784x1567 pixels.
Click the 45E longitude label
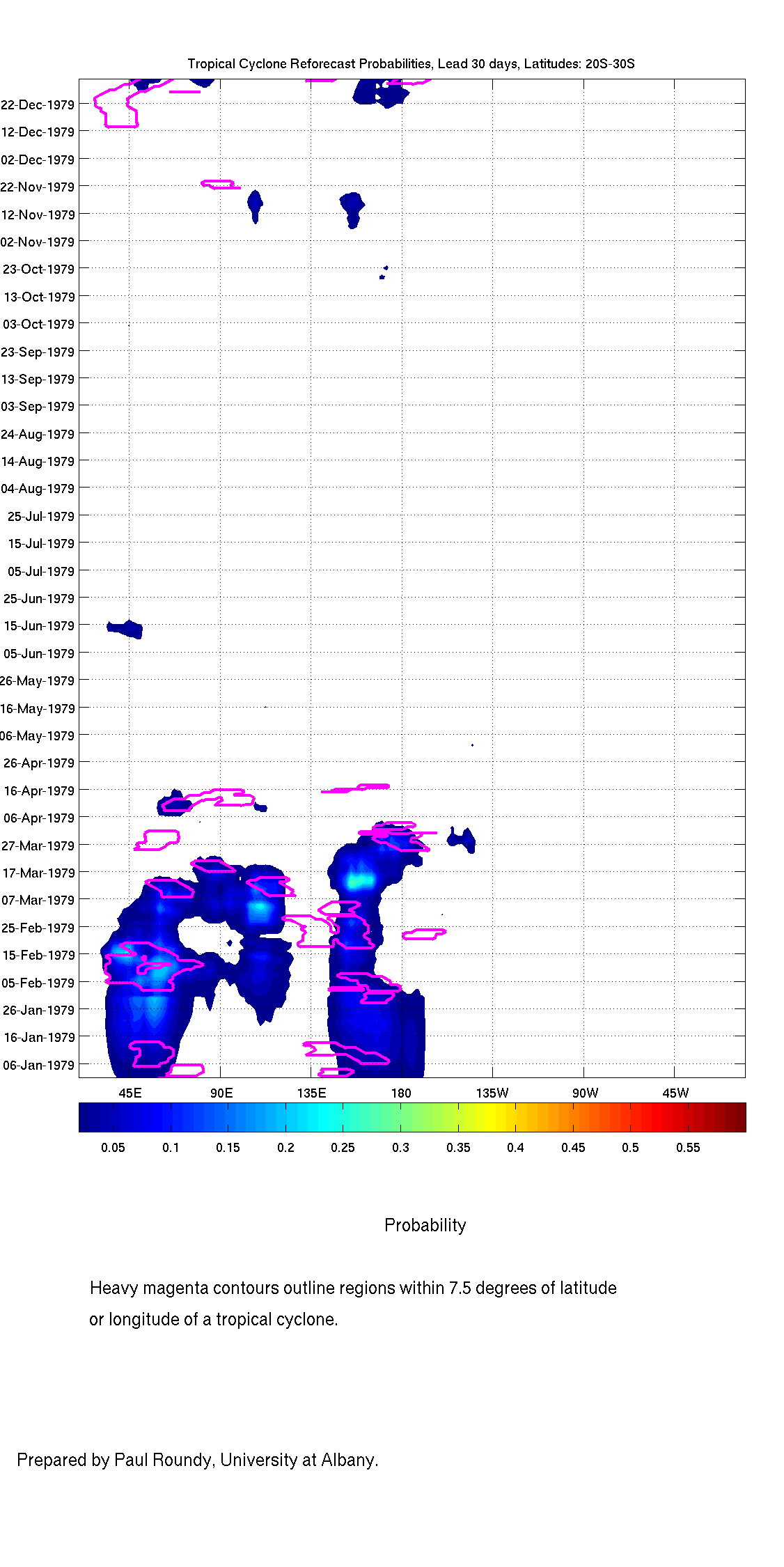pos(130,1093)
